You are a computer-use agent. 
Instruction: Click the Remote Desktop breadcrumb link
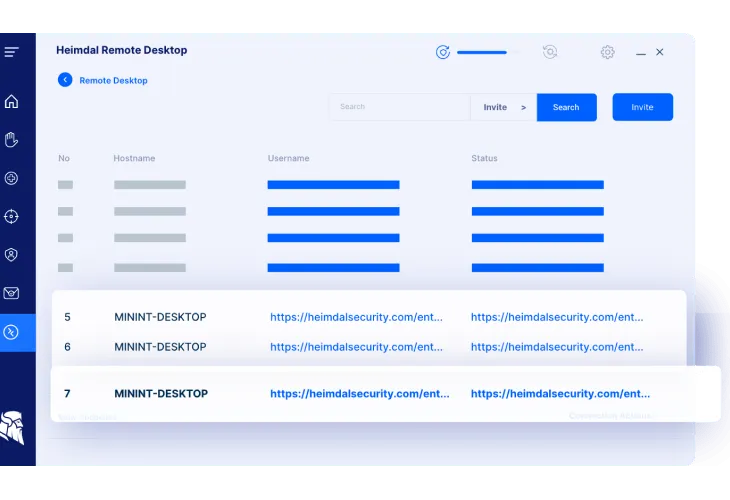pyautogui.click(x=113, y=81)
